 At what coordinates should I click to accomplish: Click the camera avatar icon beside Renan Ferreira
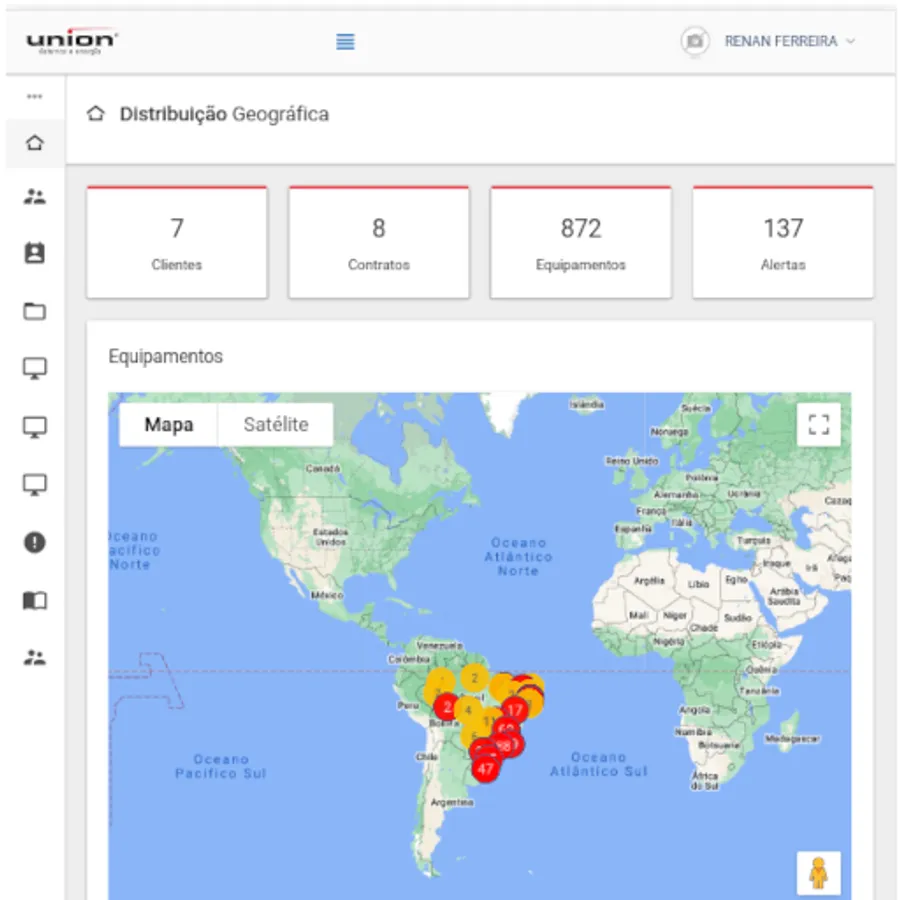(x=694, y=42)
